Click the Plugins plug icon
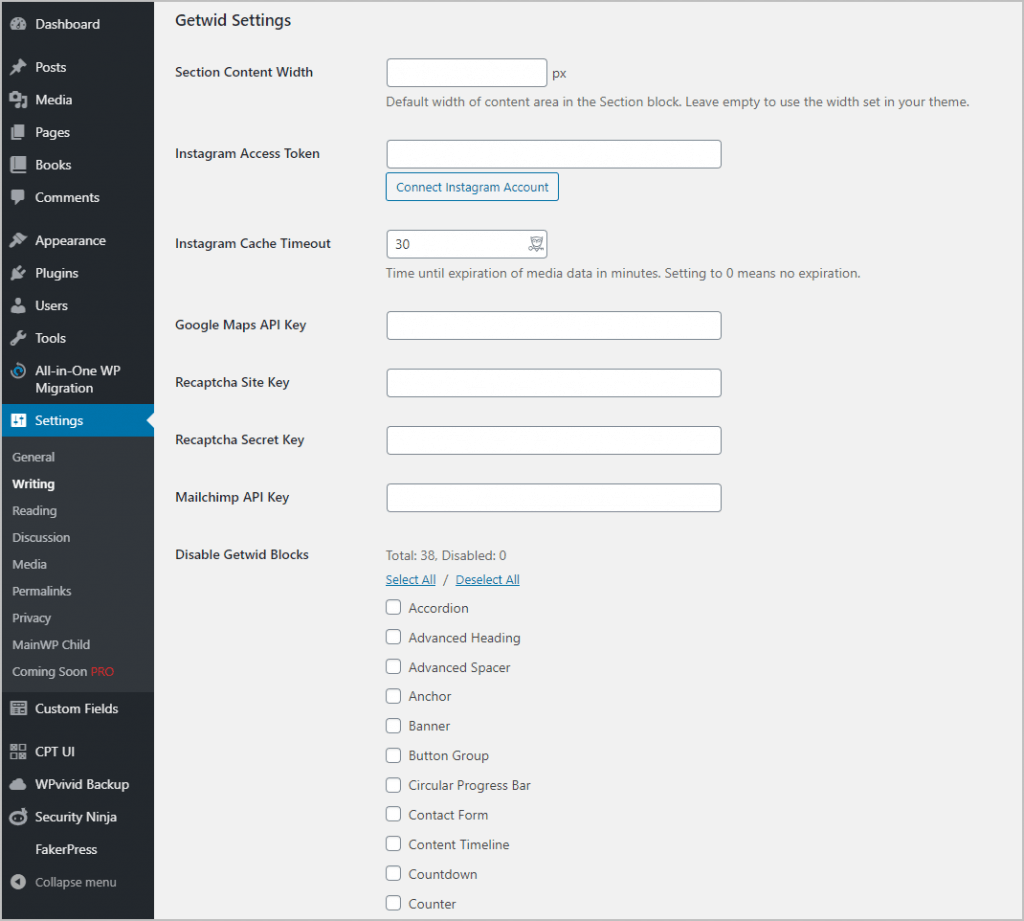1024x921 pixels. (x=18, y=273)
